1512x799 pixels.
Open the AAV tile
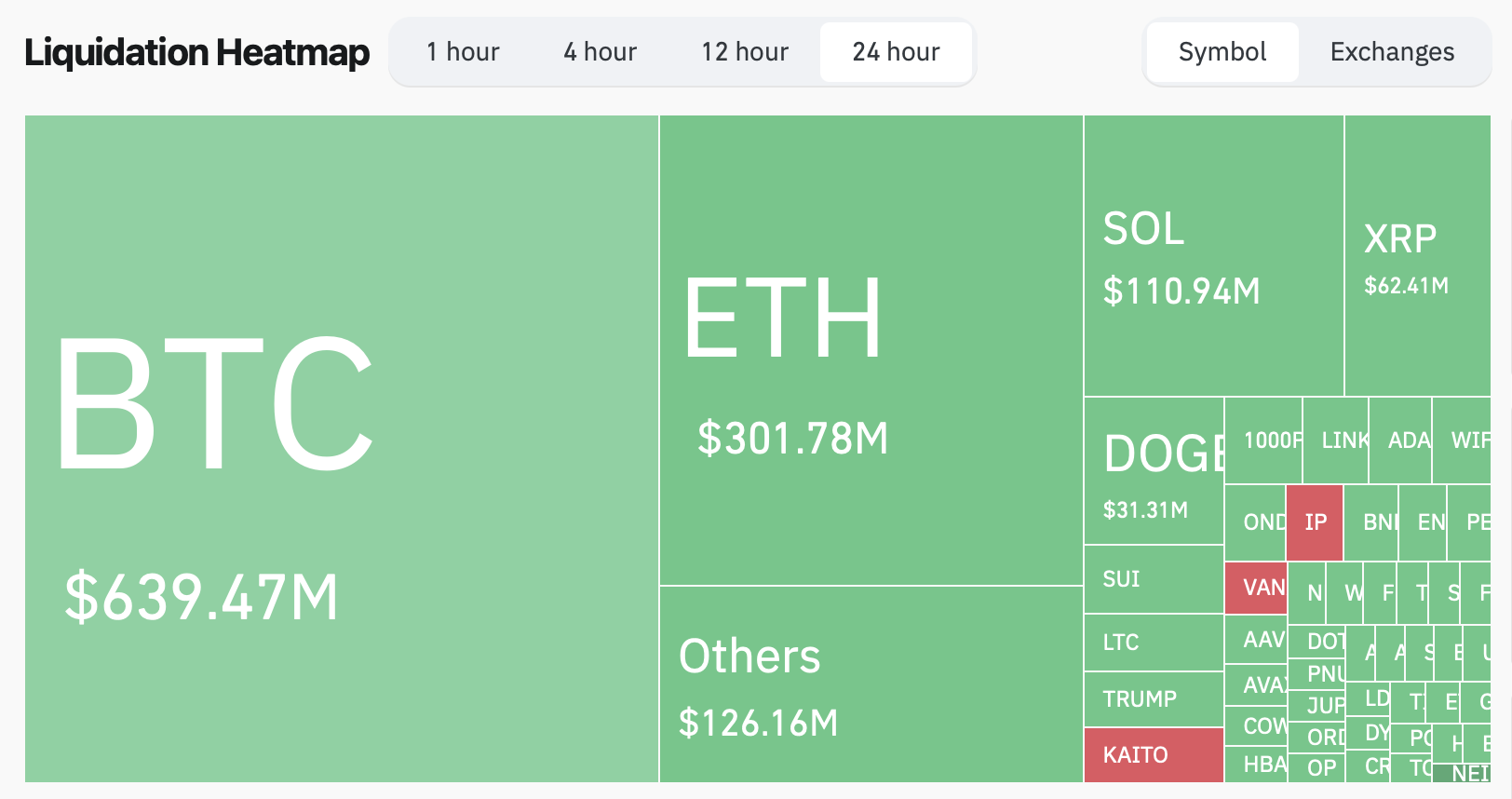(x=1256, y=640)
